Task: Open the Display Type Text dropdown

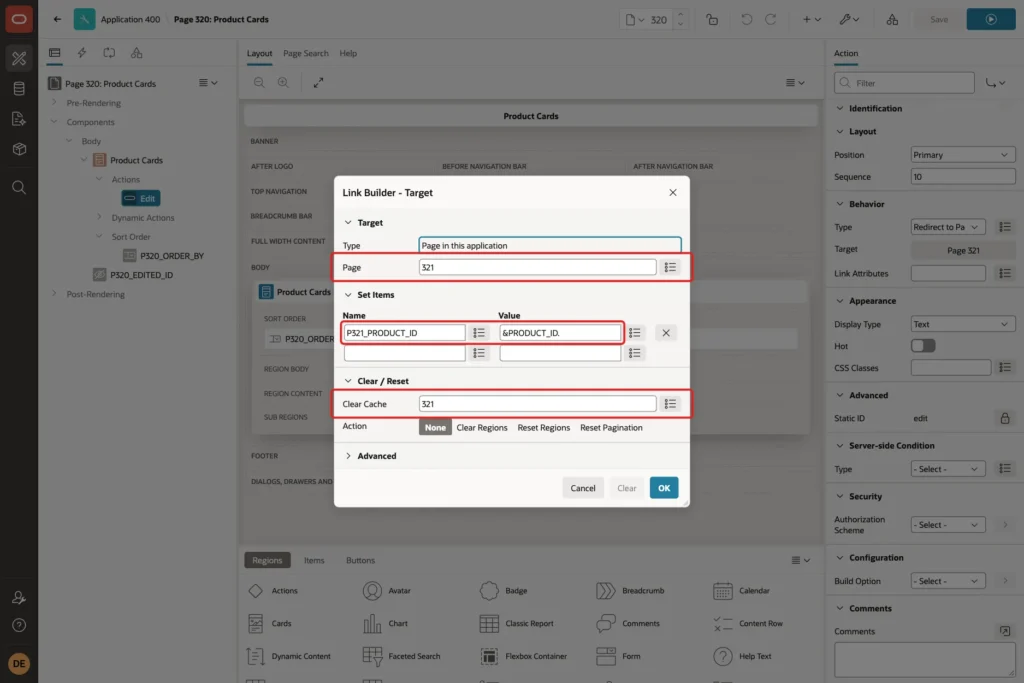Action: click(963, 324)
